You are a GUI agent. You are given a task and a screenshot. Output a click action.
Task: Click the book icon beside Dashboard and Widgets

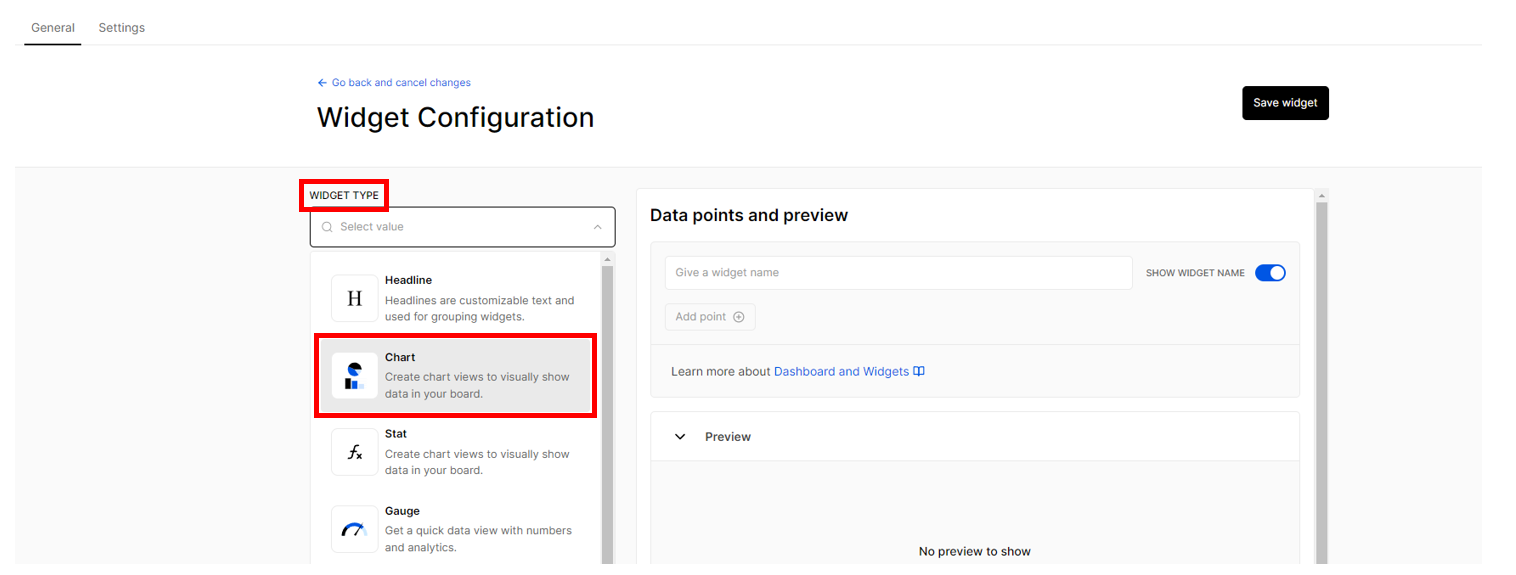click(x=919, y=371)
